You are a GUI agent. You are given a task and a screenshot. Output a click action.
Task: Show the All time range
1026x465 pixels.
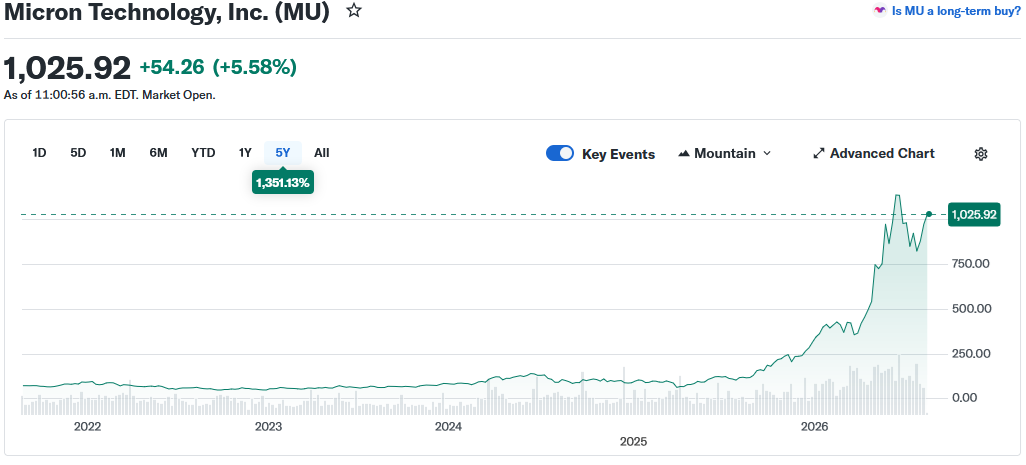pyautogui.click(x=321, y=153)
